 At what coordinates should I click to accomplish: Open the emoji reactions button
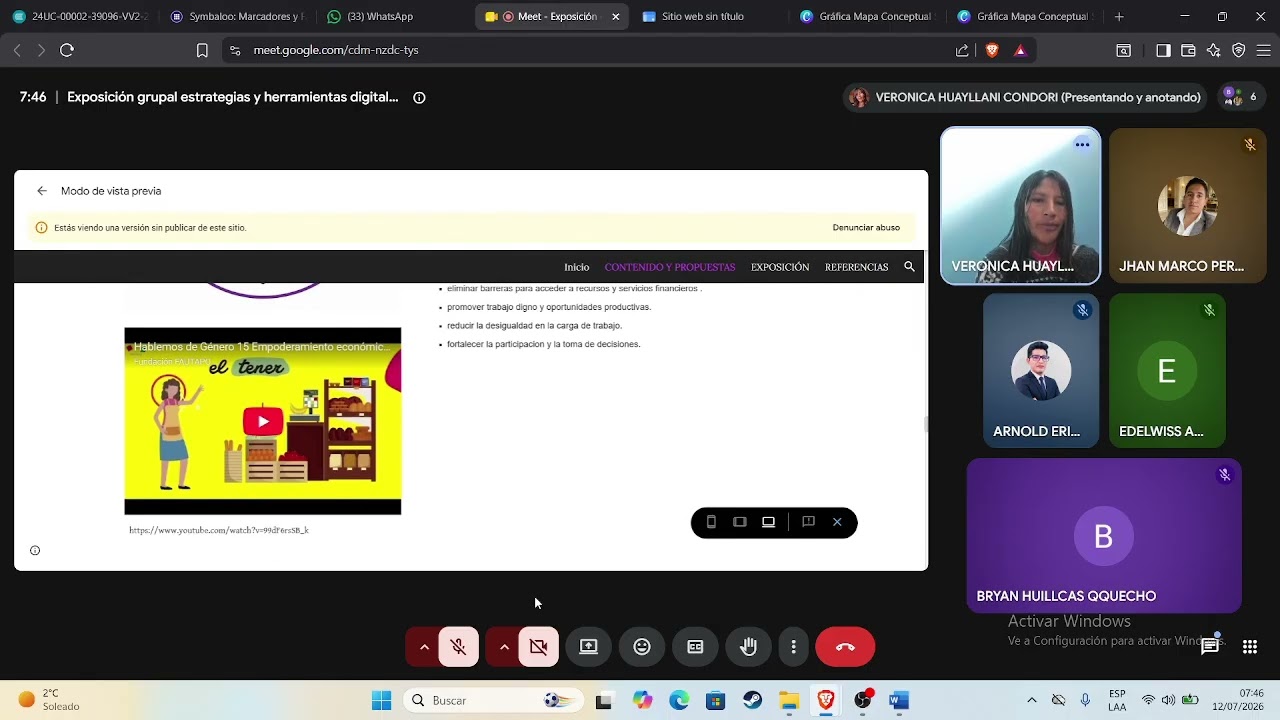point(642,647)
